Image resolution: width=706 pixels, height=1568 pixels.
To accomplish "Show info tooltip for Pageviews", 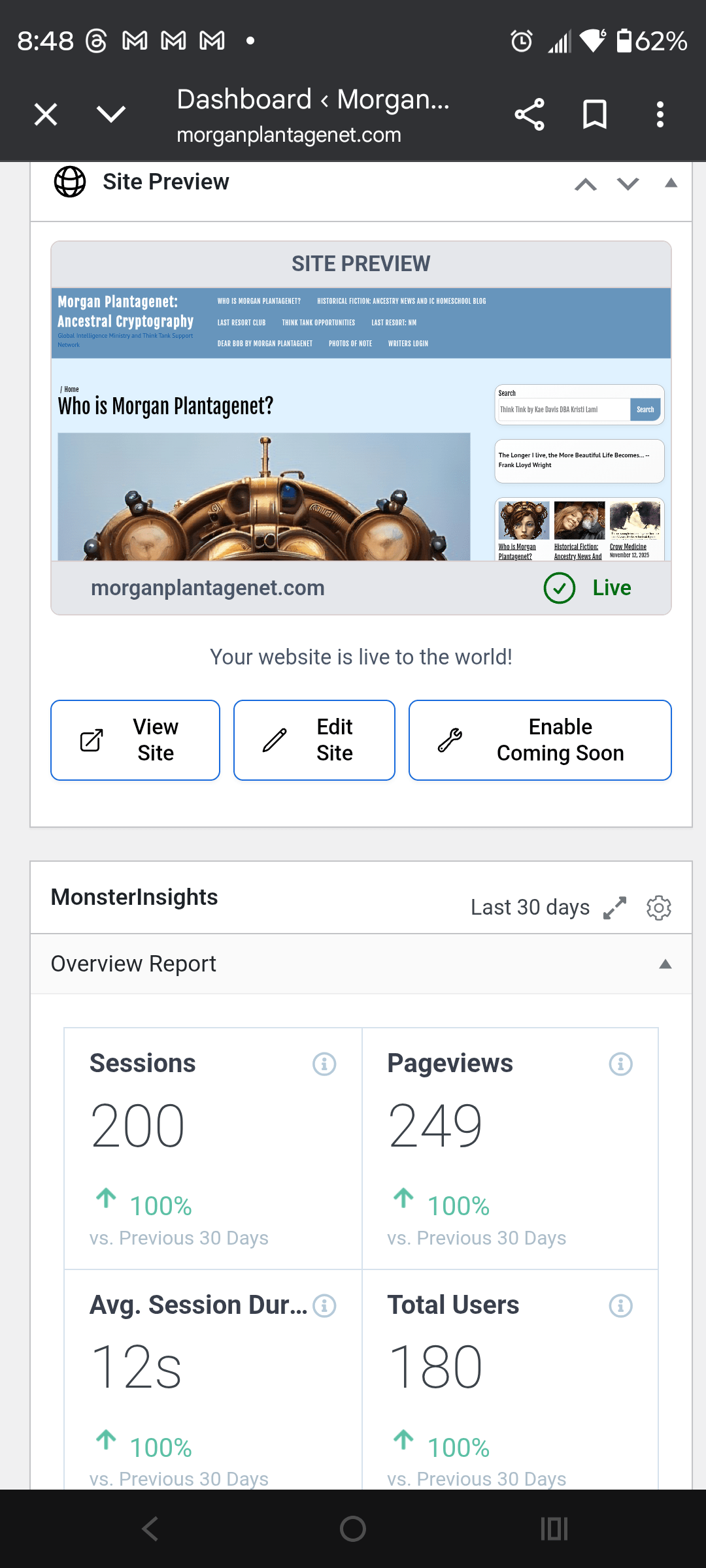I will tap(620, 1064).
